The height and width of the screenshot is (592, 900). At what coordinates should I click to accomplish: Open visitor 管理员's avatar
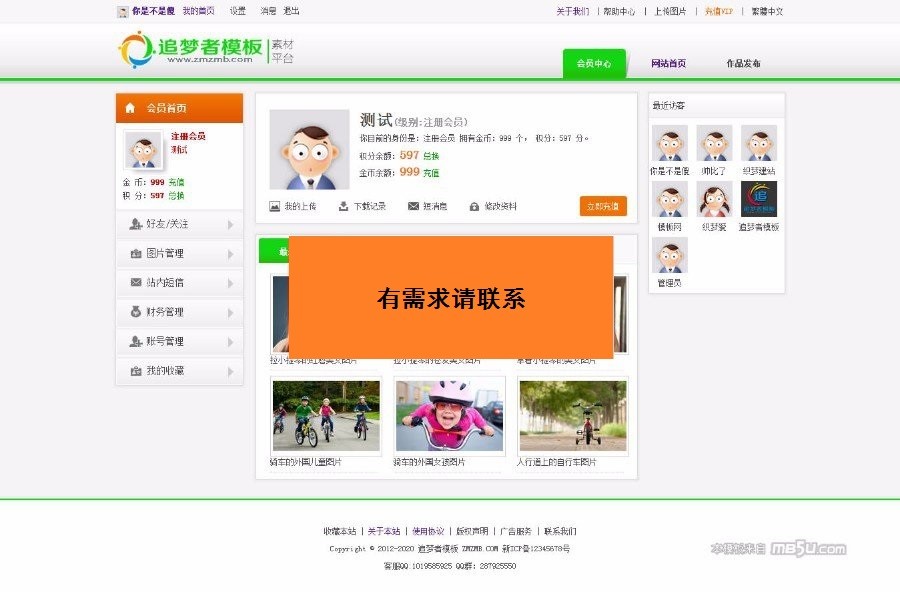click(x=670, y=255)
